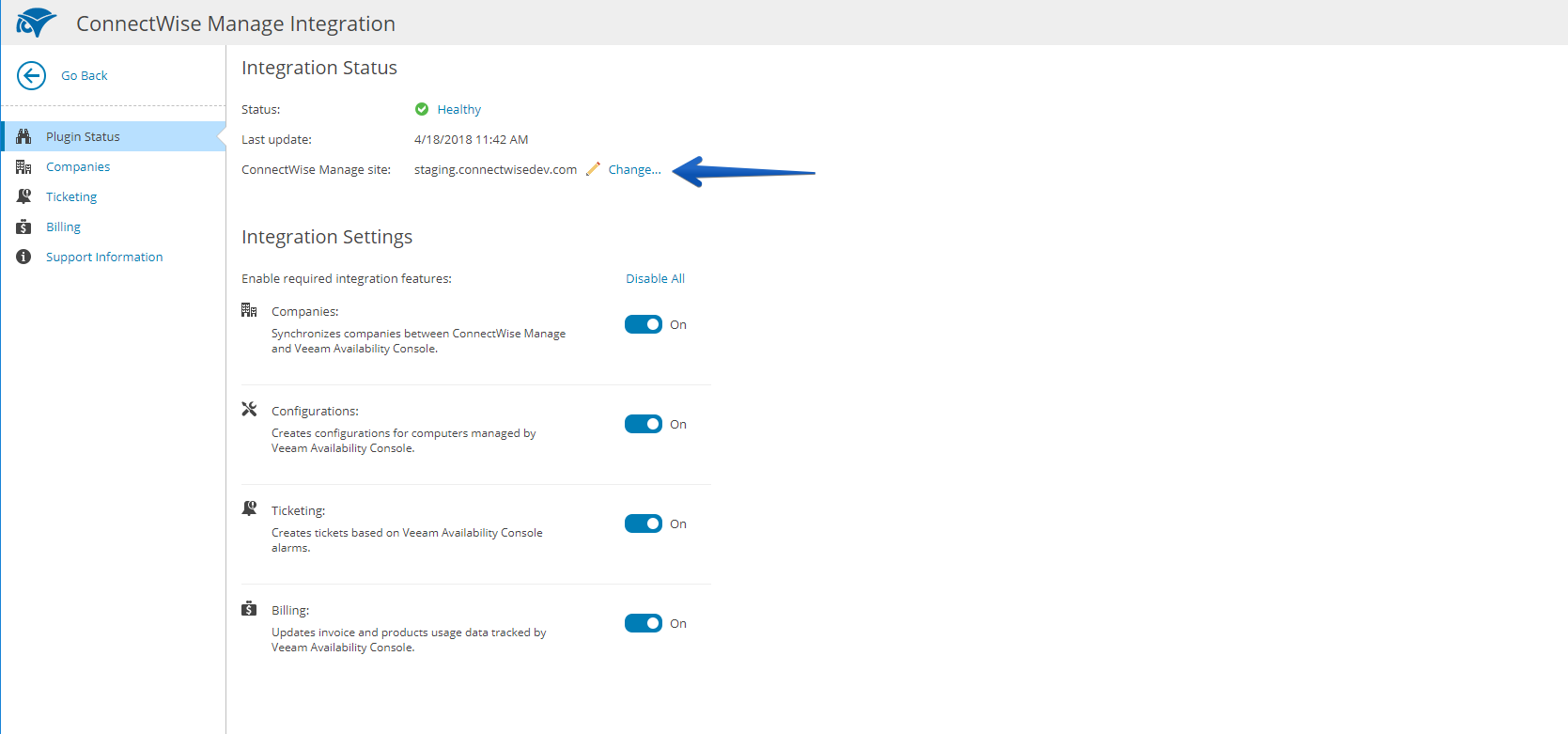Viewport: 1568px width, 734px height.
Task: Click the Configurations: feature label
Action: point(315,411)
